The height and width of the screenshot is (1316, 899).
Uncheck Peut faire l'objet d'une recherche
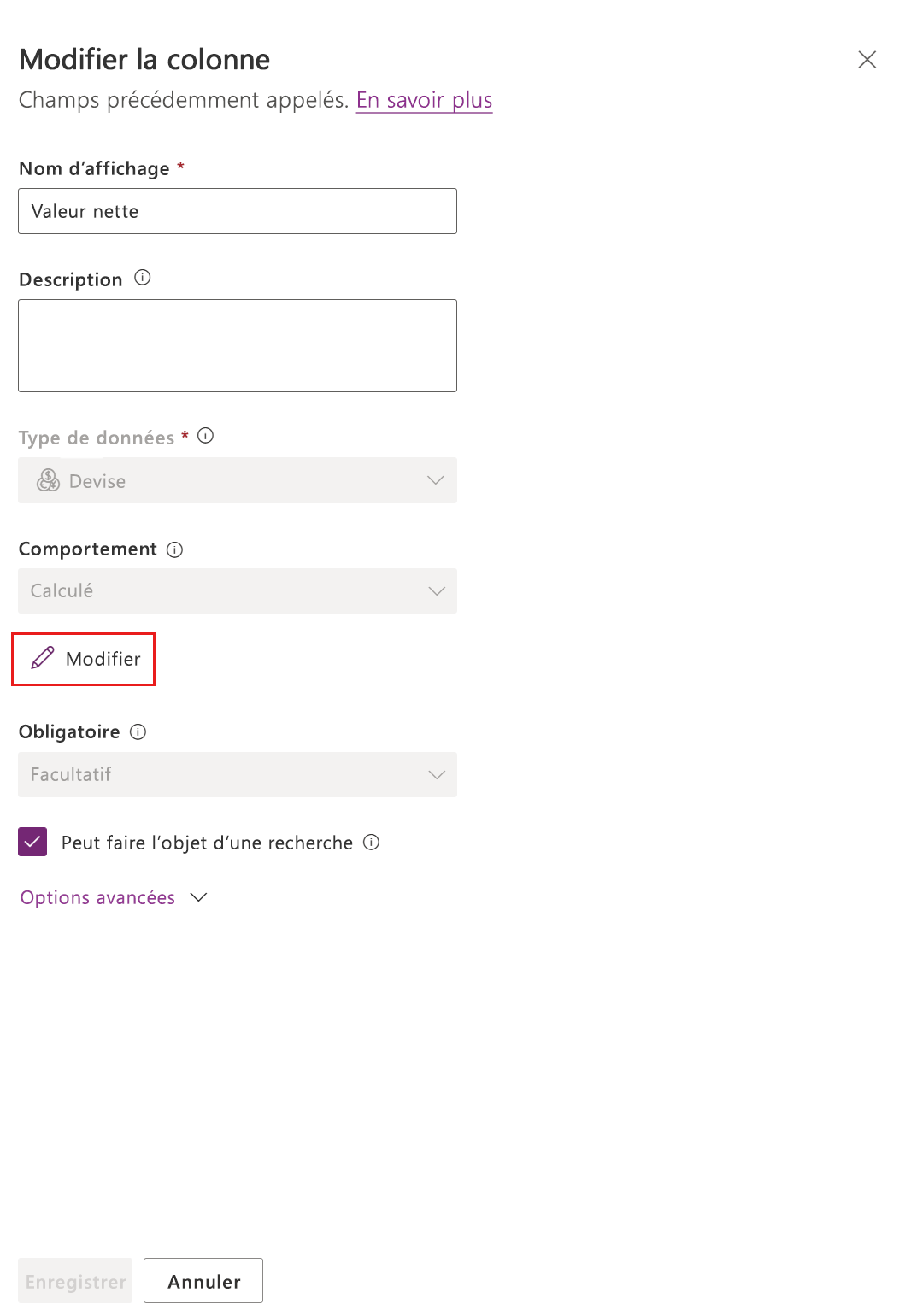32,843
